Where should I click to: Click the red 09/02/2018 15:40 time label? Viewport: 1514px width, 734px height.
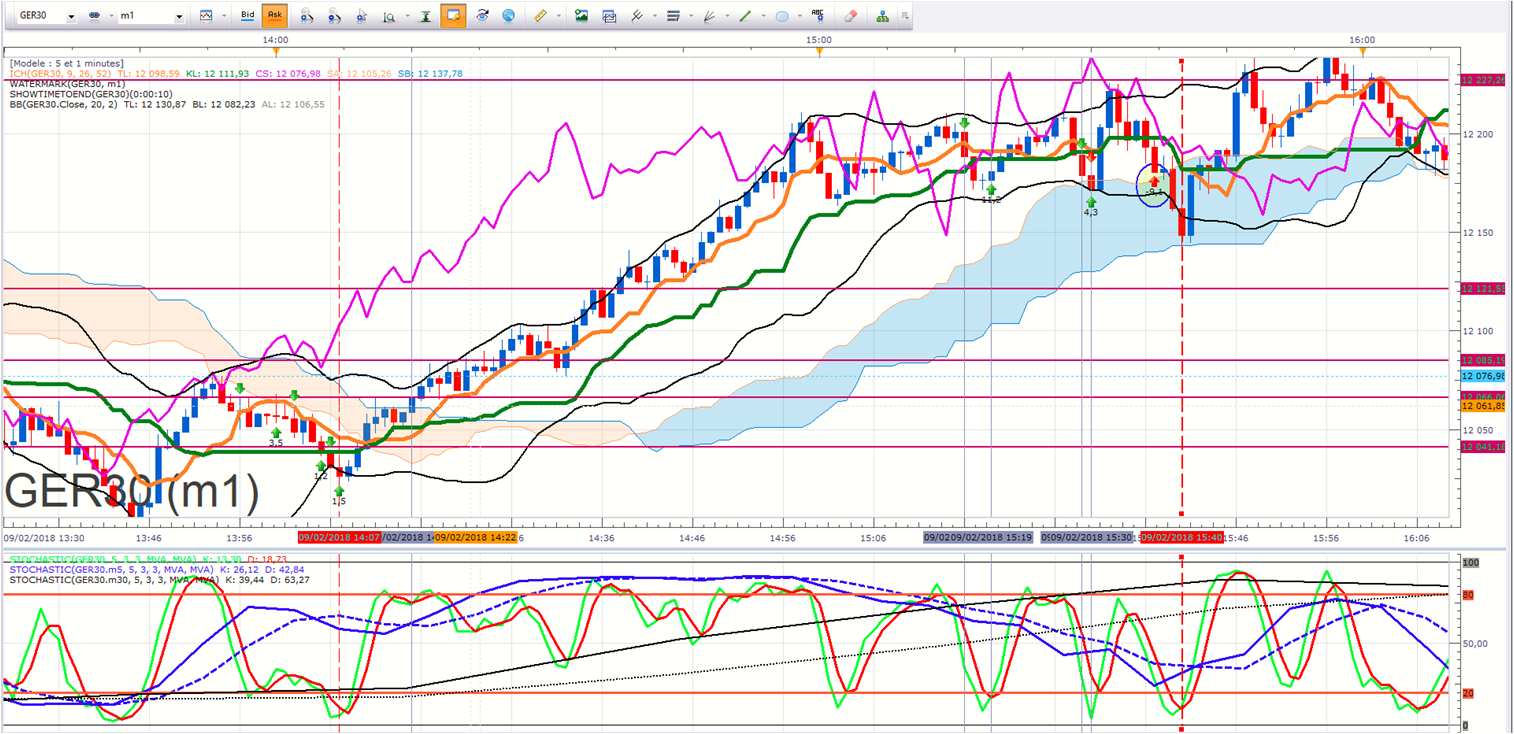pyautogui.click(x=1183, y=537)
